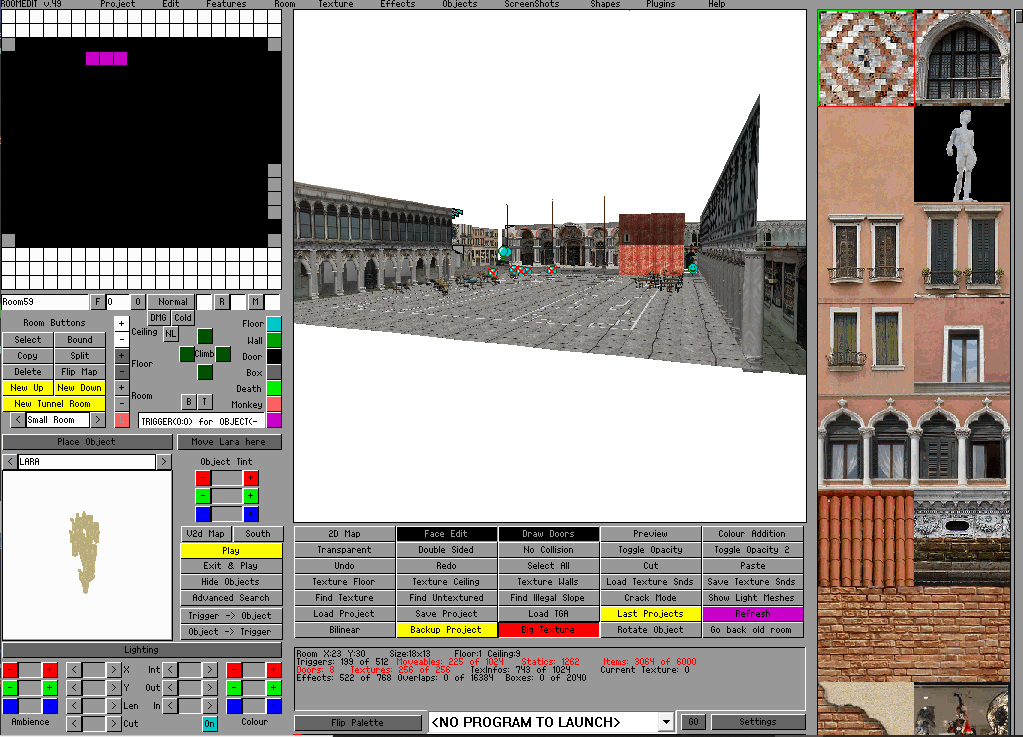The height and width of the screenshot is (737, 1023).
Task: Decrease red in Object Tint
Action: coord(203,478)
